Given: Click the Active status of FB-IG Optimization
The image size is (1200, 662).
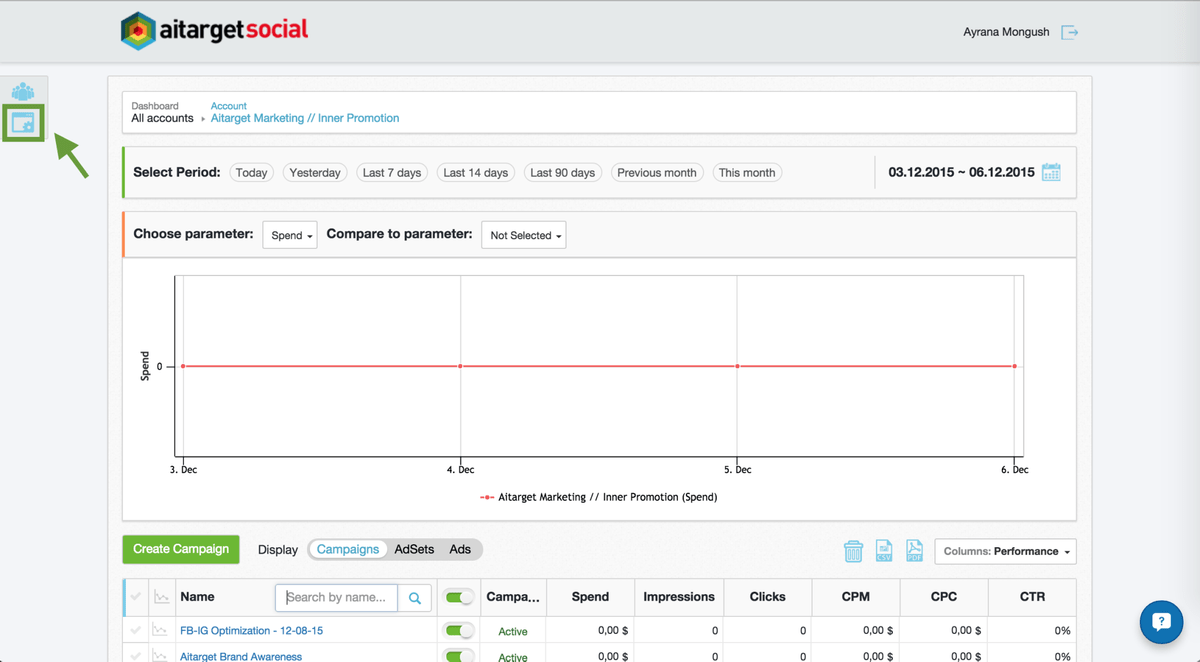Looking at the screenshot, I should click(513, 631).
